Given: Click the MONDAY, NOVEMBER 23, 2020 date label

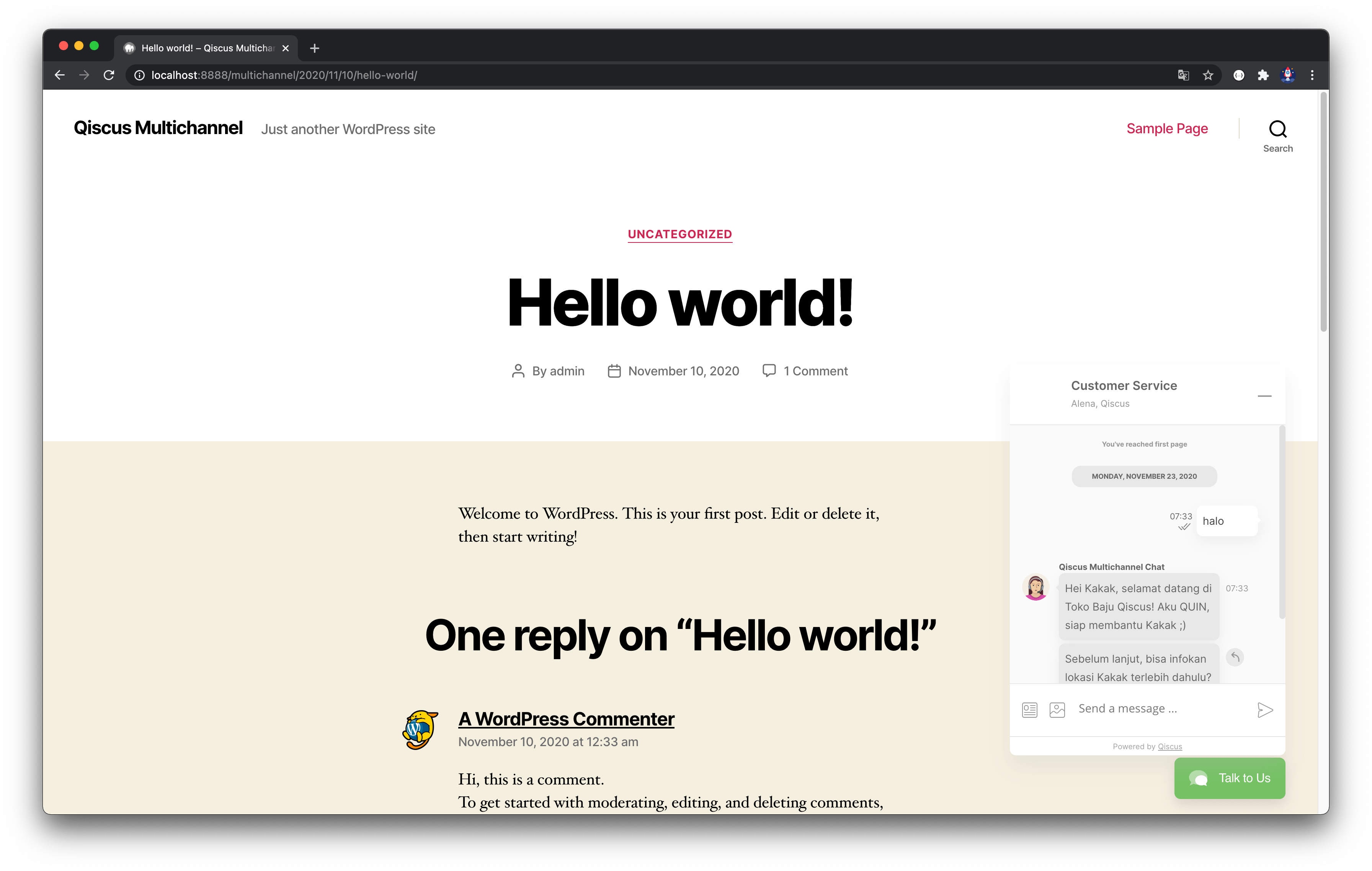Looking at the screenshot, I should (1144, 476).
